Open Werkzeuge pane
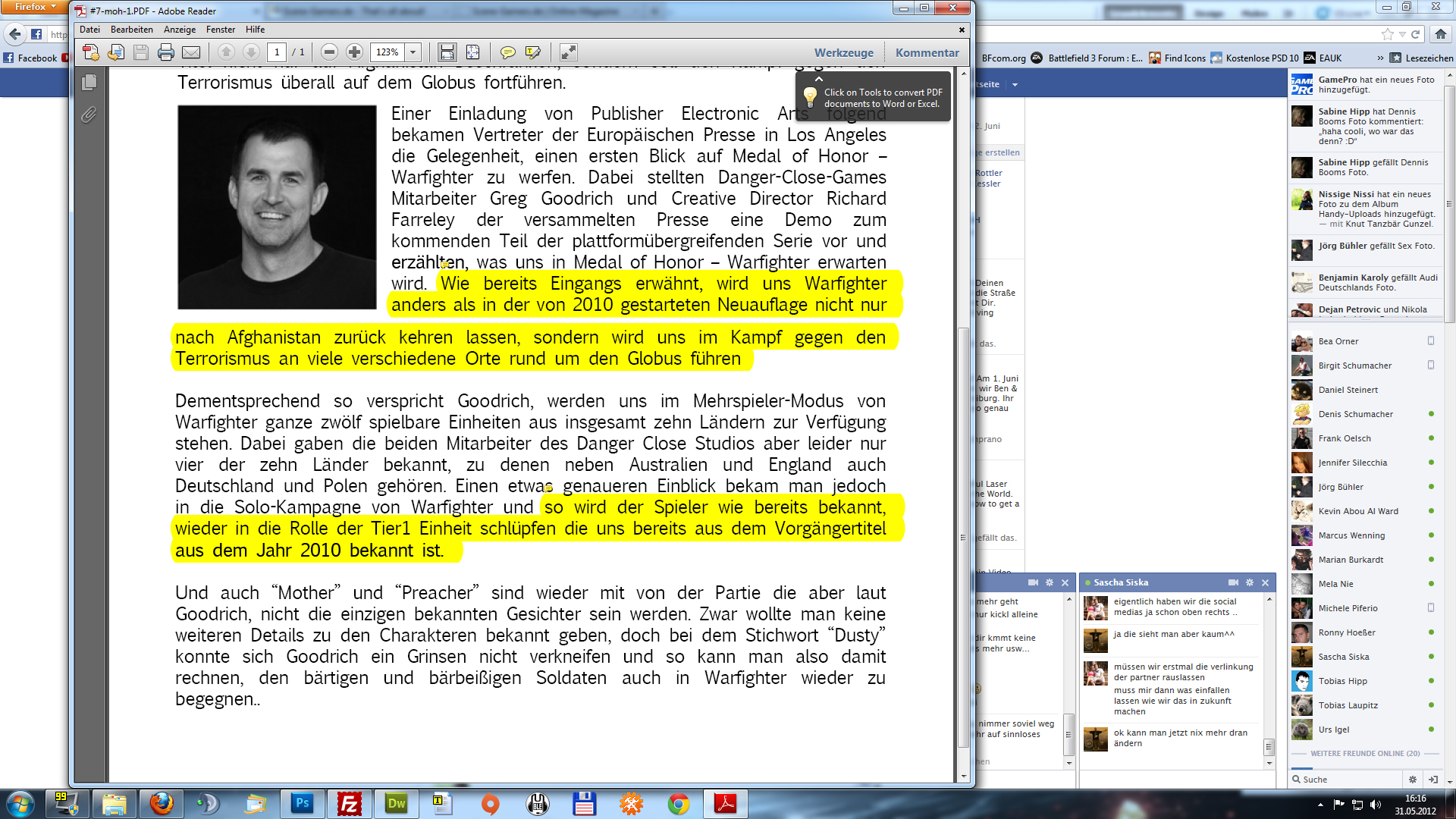Screen dimensions: 1456x819 coord(844,52)
